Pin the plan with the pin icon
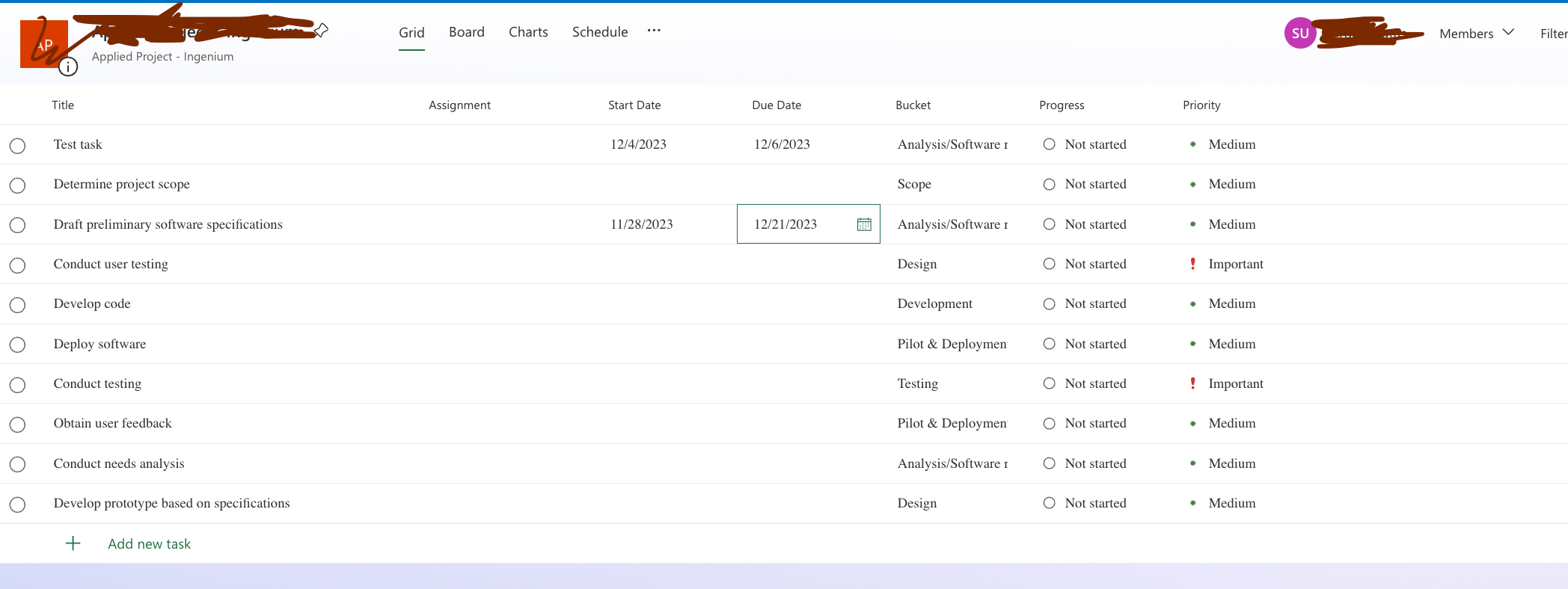 321,31
